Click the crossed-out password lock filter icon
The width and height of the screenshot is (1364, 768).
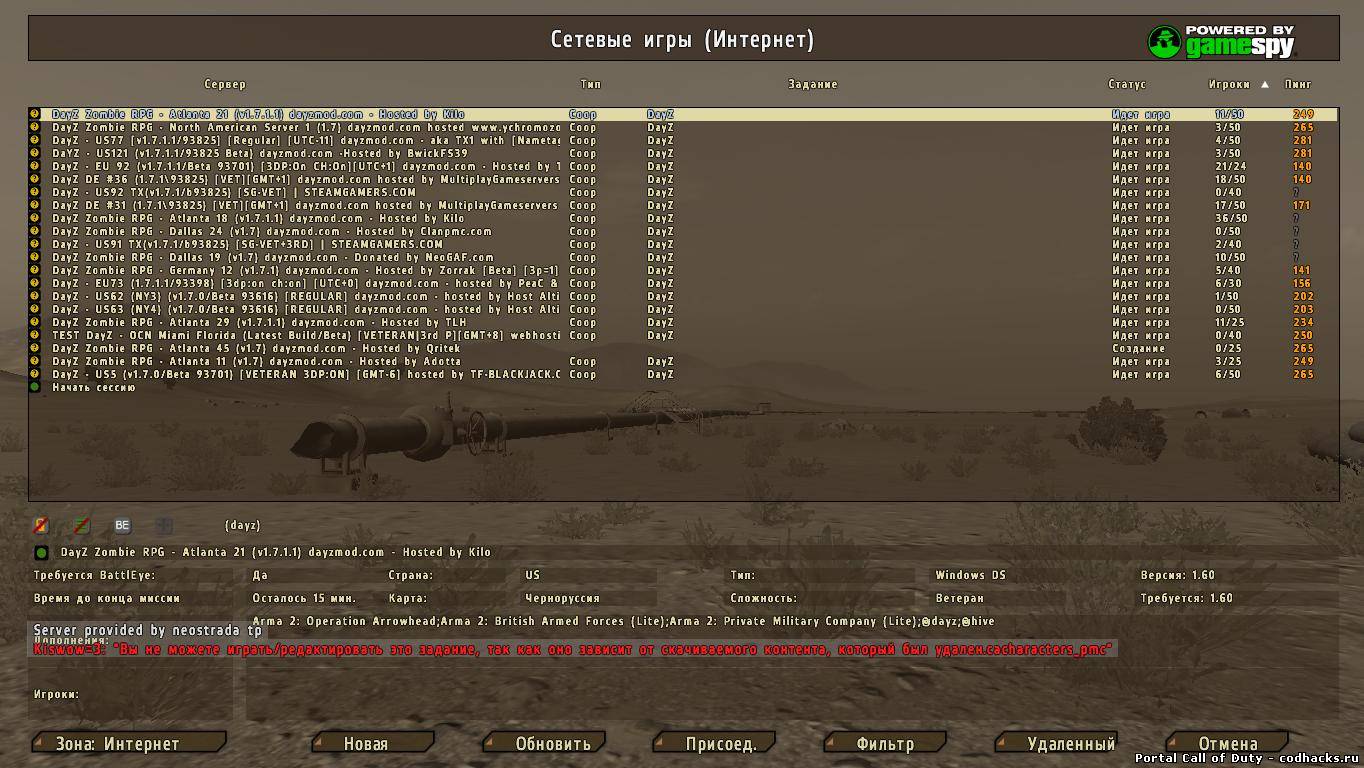point(41,525)
